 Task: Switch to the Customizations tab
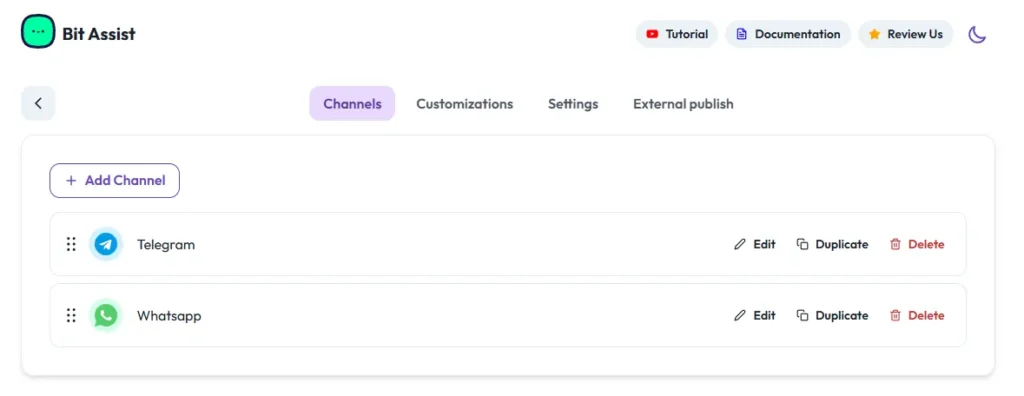tap(464, 104)
